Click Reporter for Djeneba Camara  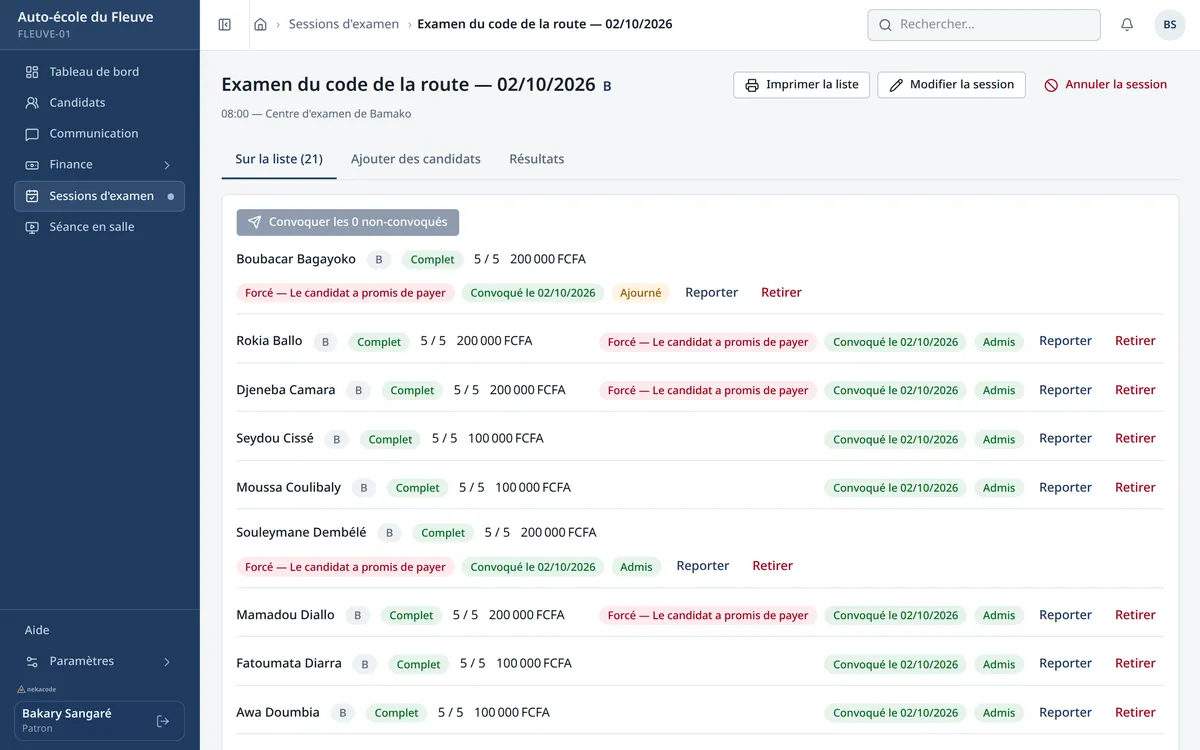[x=1066, y=390]
